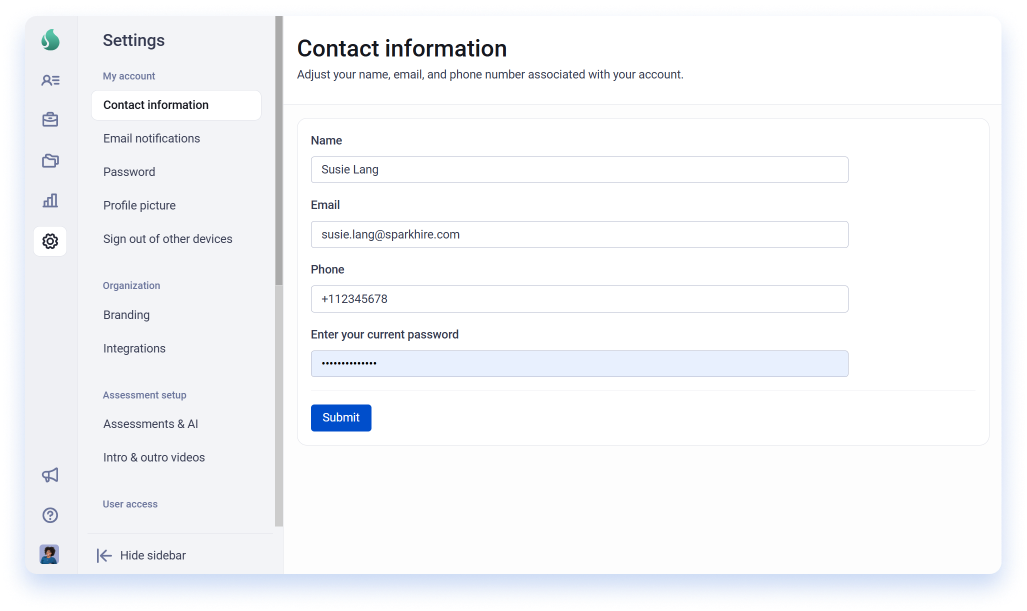Click the User access section heading
1027x611 pixels.
pos(130,504)
